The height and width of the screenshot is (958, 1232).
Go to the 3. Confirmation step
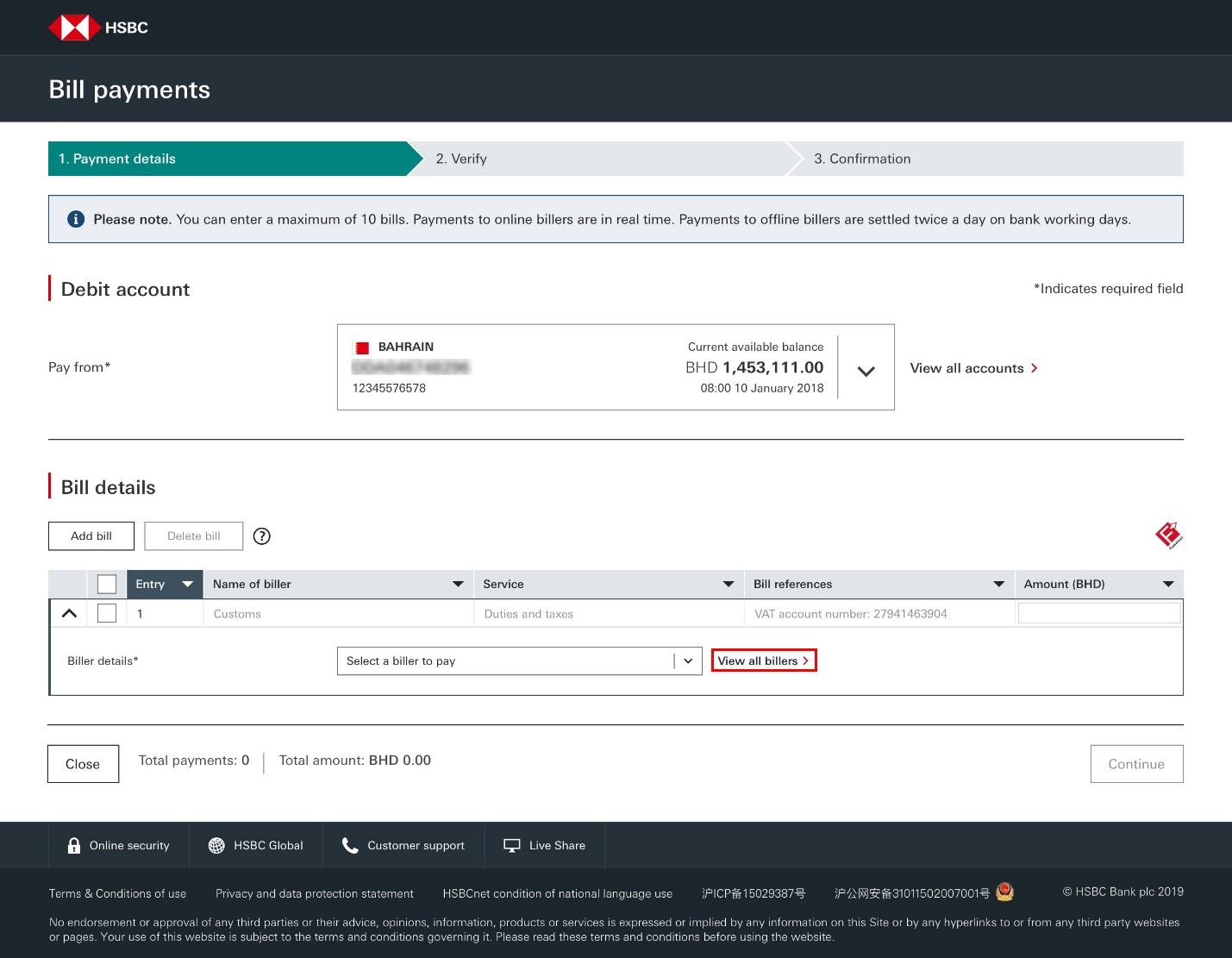tap(862, 159)
